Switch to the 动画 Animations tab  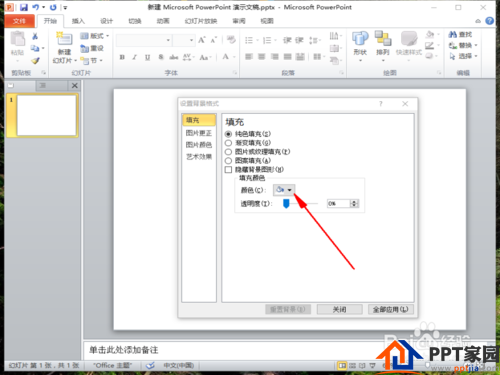point(163,21)
